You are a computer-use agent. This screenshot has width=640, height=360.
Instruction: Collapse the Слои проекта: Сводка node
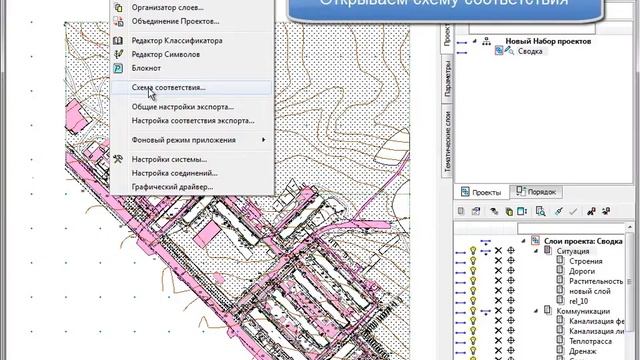point(524,241)
